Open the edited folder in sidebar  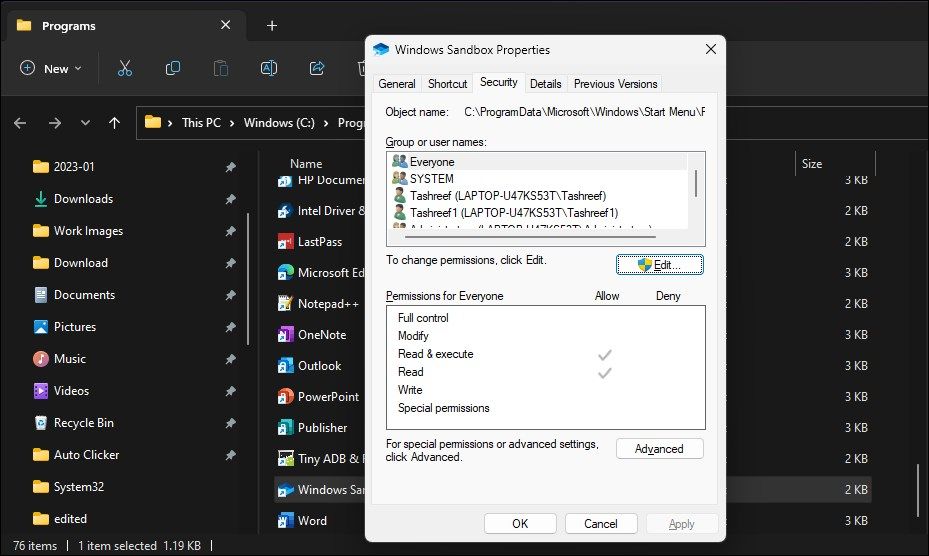70,519
